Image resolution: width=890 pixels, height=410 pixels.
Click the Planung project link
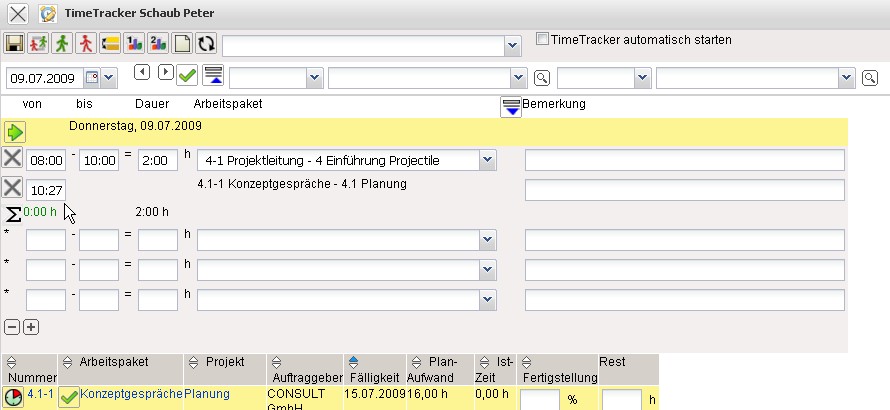coord(207,394)
